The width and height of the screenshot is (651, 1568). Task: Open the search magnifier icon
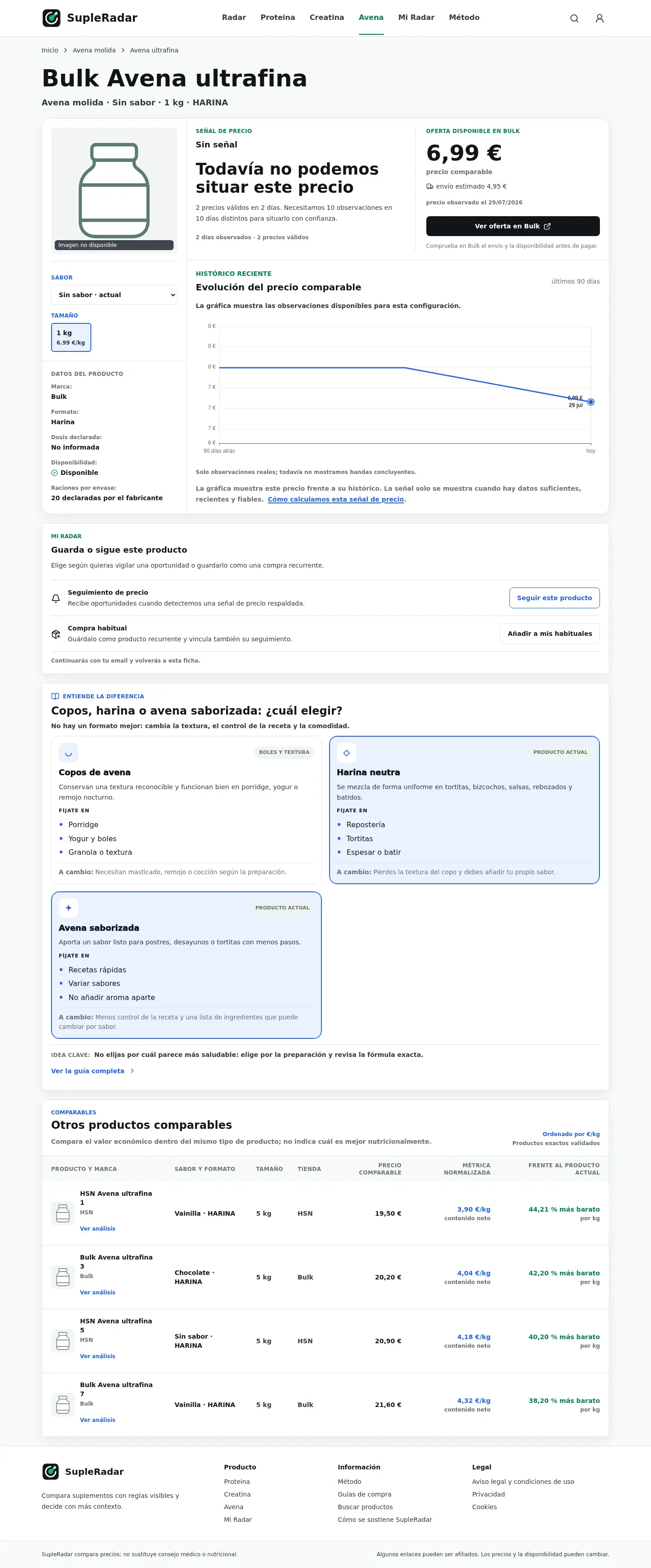(x=574, y=18)
